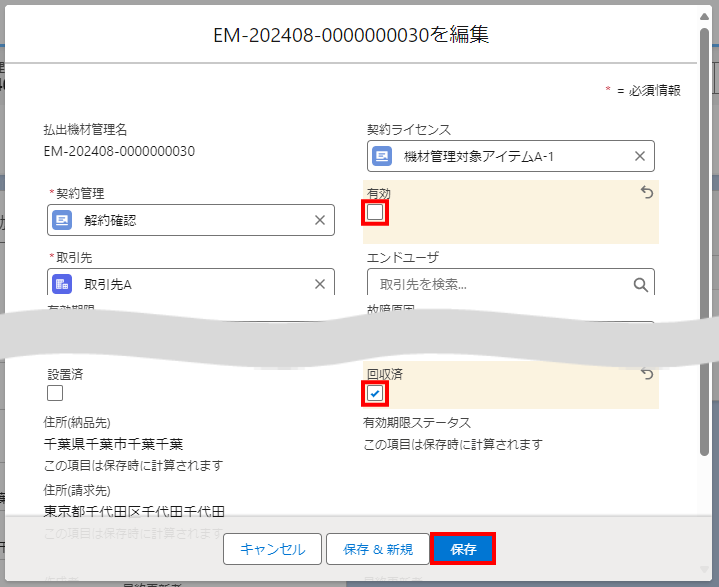
Task: Click the 契約ライセンス record icon
Action: point(382,156)
